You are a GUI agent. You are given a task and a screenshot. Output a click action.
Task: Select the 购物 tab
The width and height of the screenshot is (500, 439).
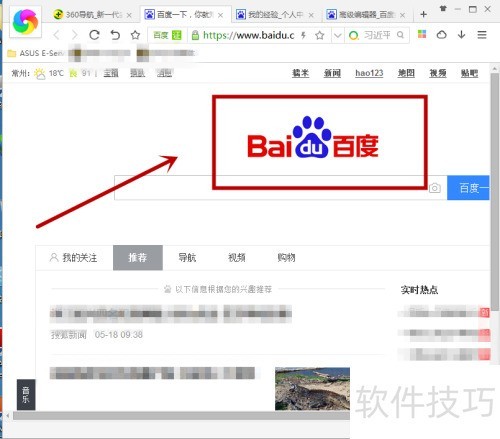[x=286, y=257]
